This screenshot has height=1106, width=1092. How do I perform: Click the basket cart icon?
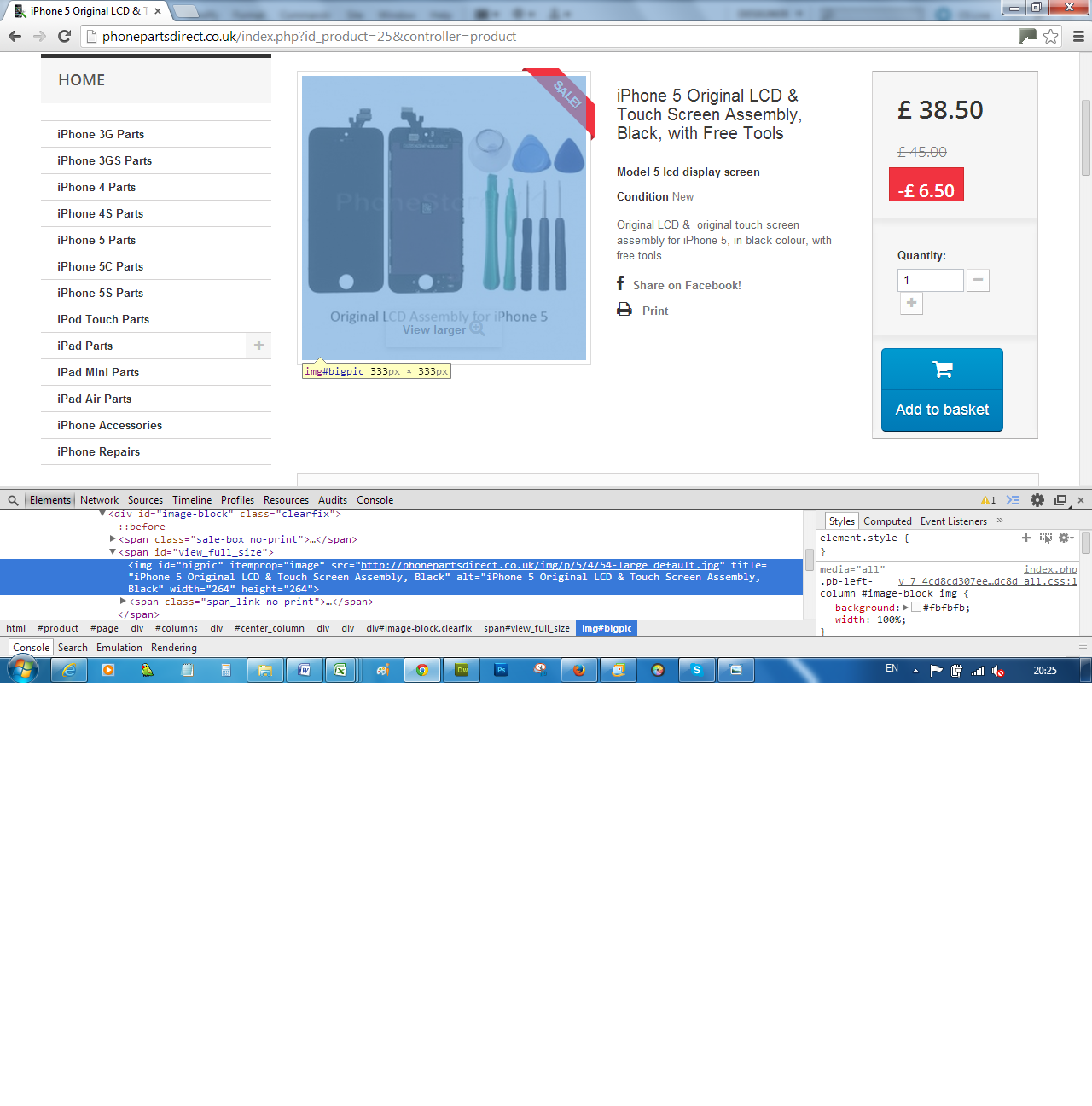(x=943, y=370)
